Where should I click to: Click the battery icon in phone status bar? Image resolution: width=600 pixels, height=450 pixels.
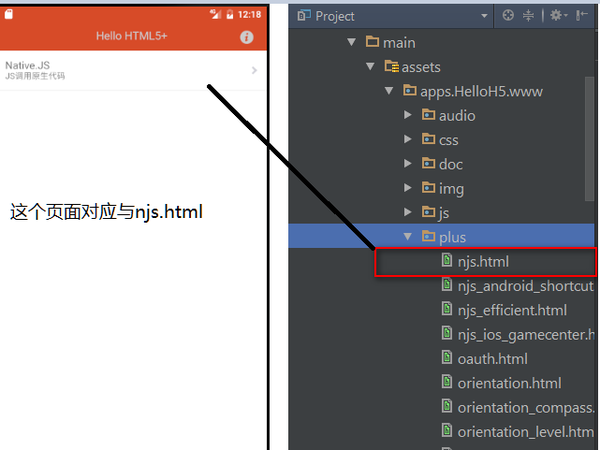pos(230,15)
